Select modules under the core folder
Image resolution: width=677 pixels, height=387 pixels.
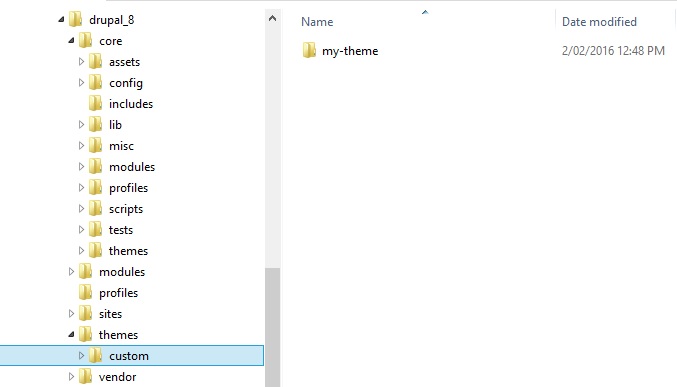[132, 167]
